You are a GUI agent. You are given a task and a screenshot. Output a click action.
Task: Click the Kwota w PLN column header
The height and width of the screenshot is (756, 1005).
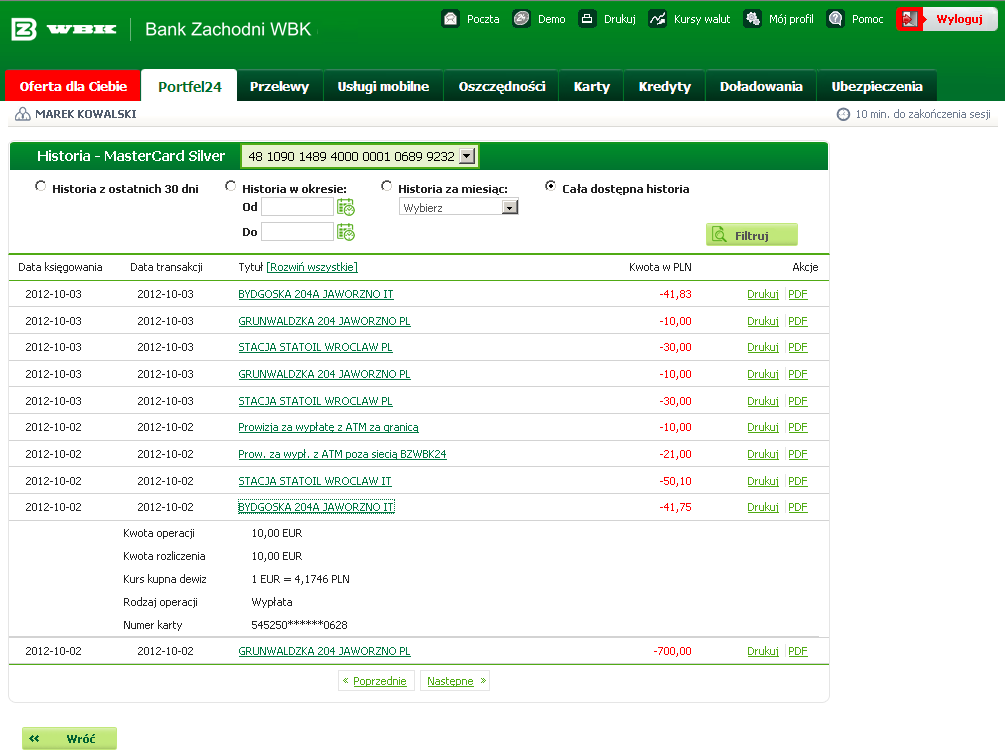[x=660, y=267]
